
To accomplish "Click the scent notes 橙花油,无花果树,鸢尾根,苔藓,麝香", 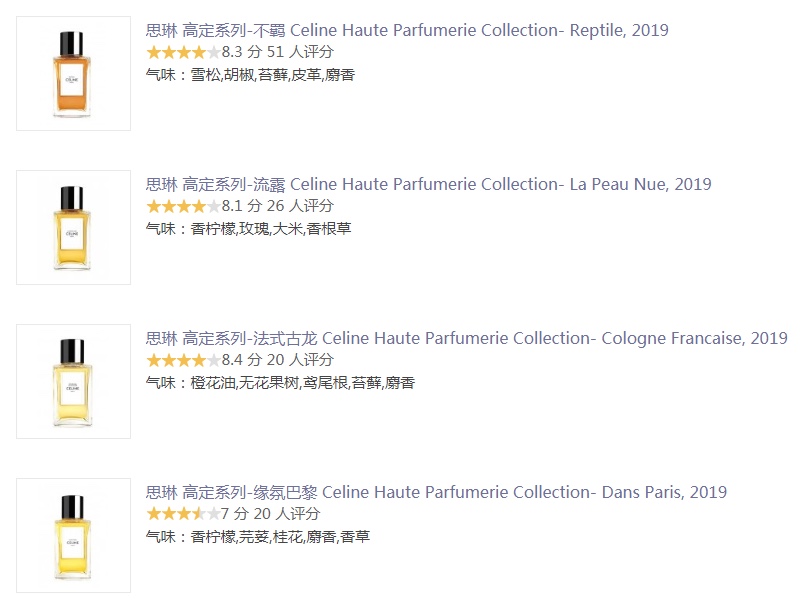I will tap(303, 383).
